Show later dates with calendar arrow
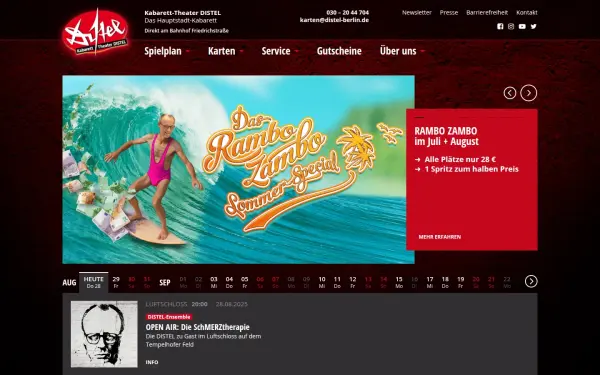The width and height of the screenshot is (600, 375). tap(531, 282)
